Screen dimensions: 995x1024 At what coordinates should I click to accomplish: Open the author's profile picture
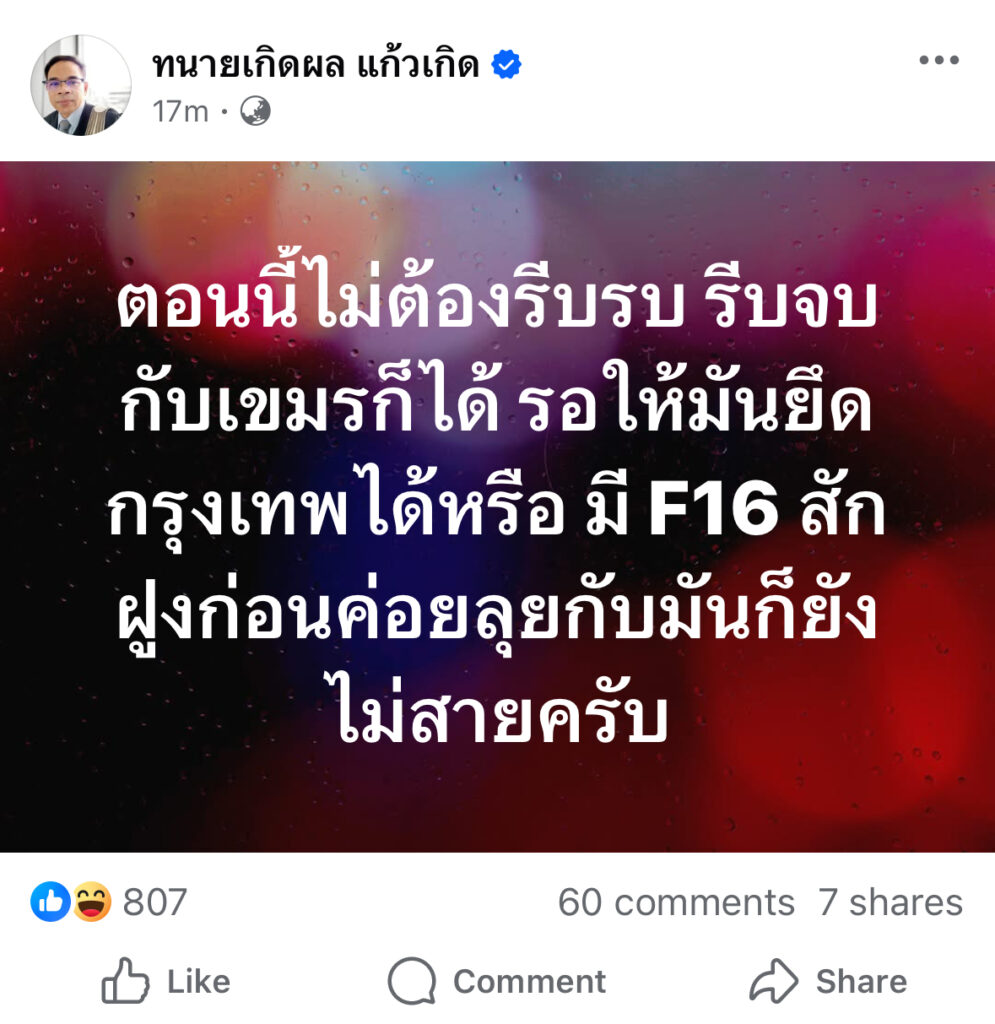[81, 85]
